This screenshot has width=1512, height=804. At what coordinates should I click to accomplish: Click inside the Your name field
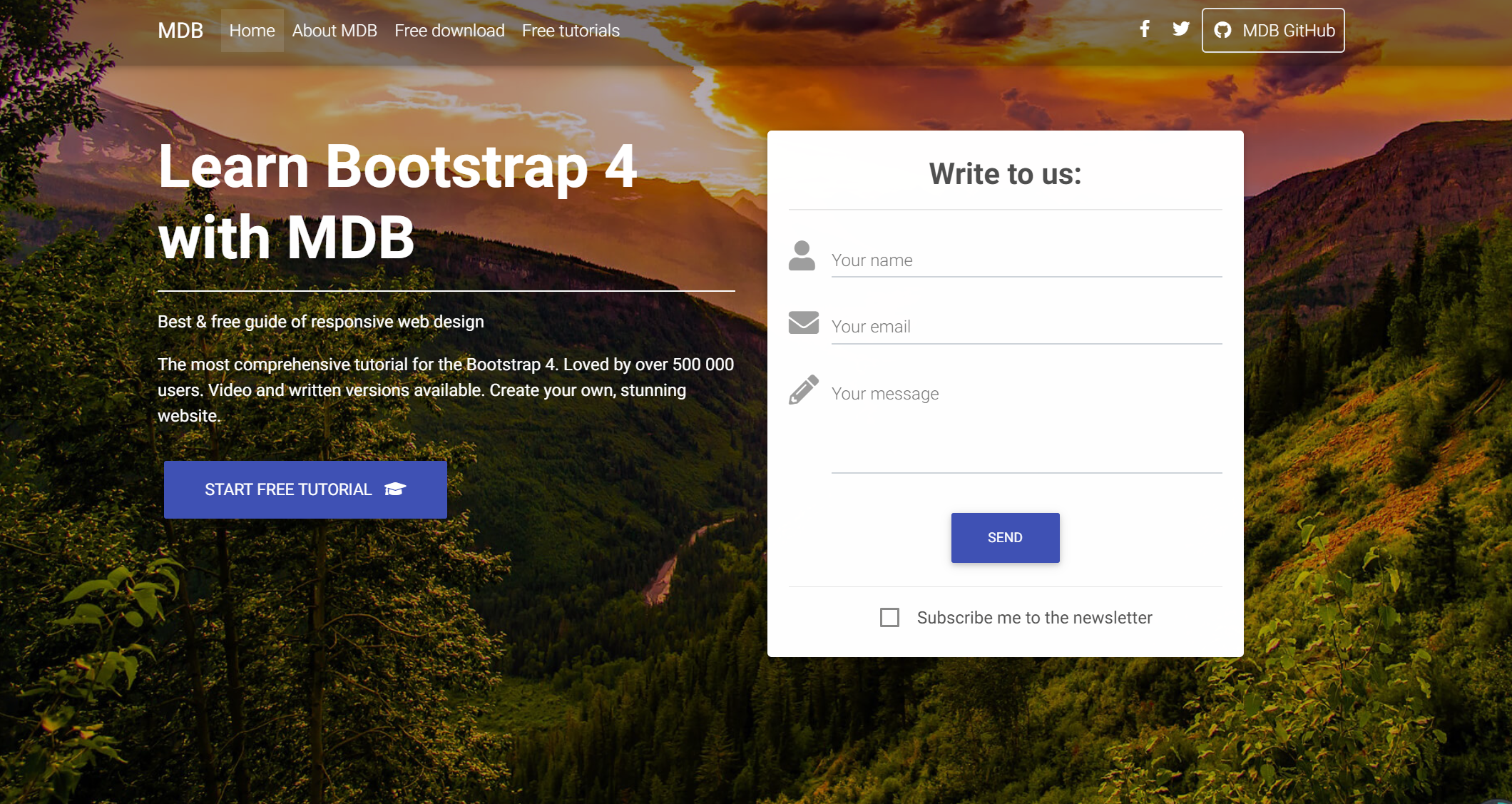pos(998,260)
